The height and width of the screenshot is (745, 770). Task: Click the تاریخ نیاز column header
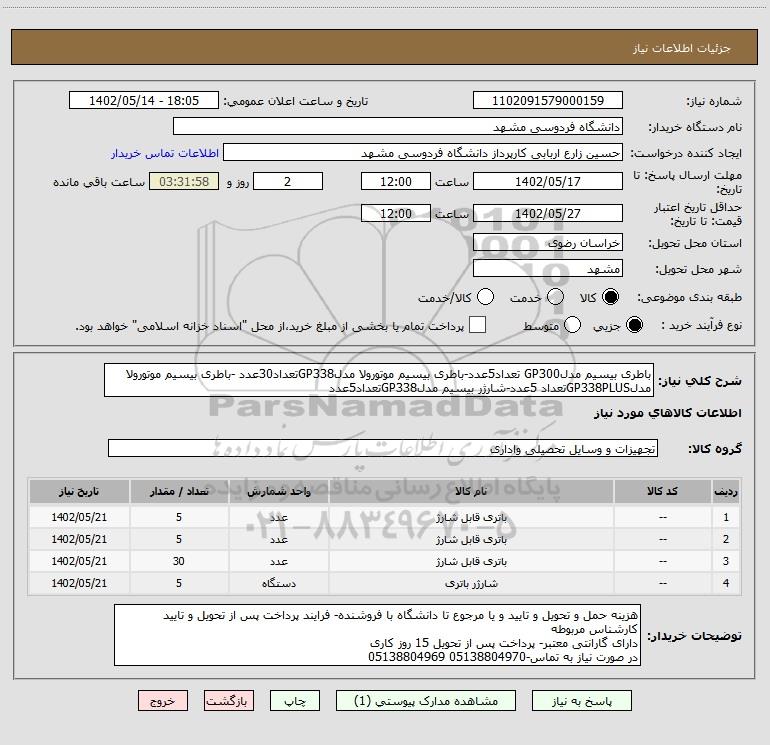point(79,492)
